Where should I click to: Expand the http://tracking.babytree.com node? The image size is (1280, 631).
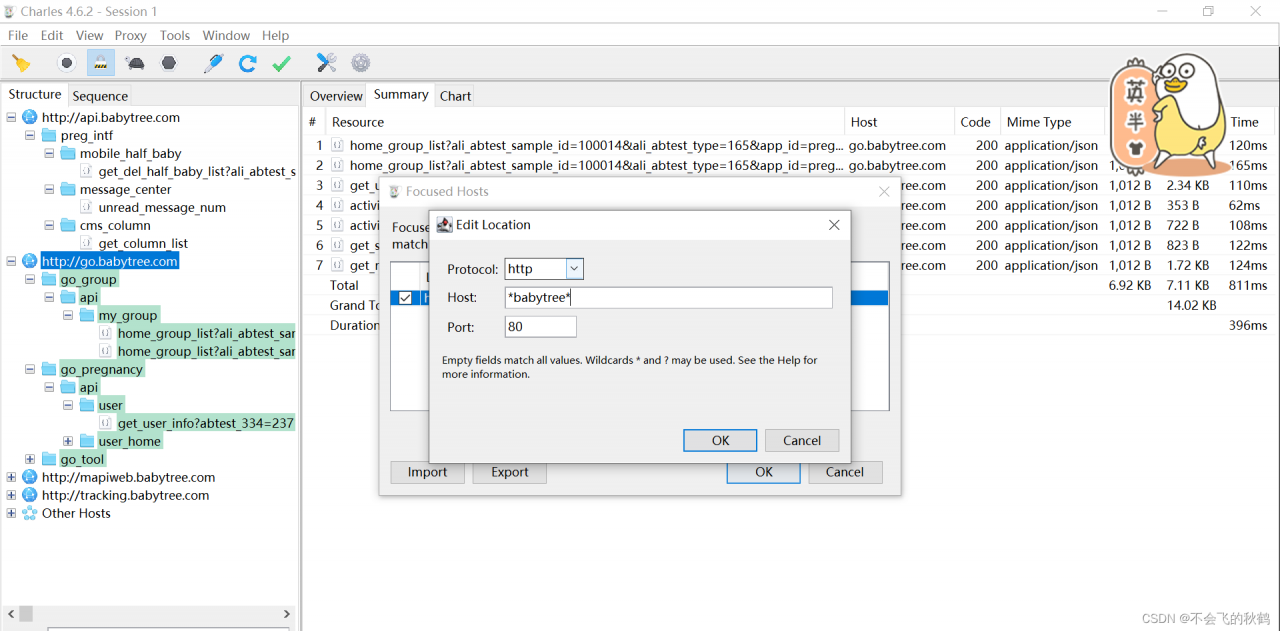pyautogui.click(x=11, y=495)
